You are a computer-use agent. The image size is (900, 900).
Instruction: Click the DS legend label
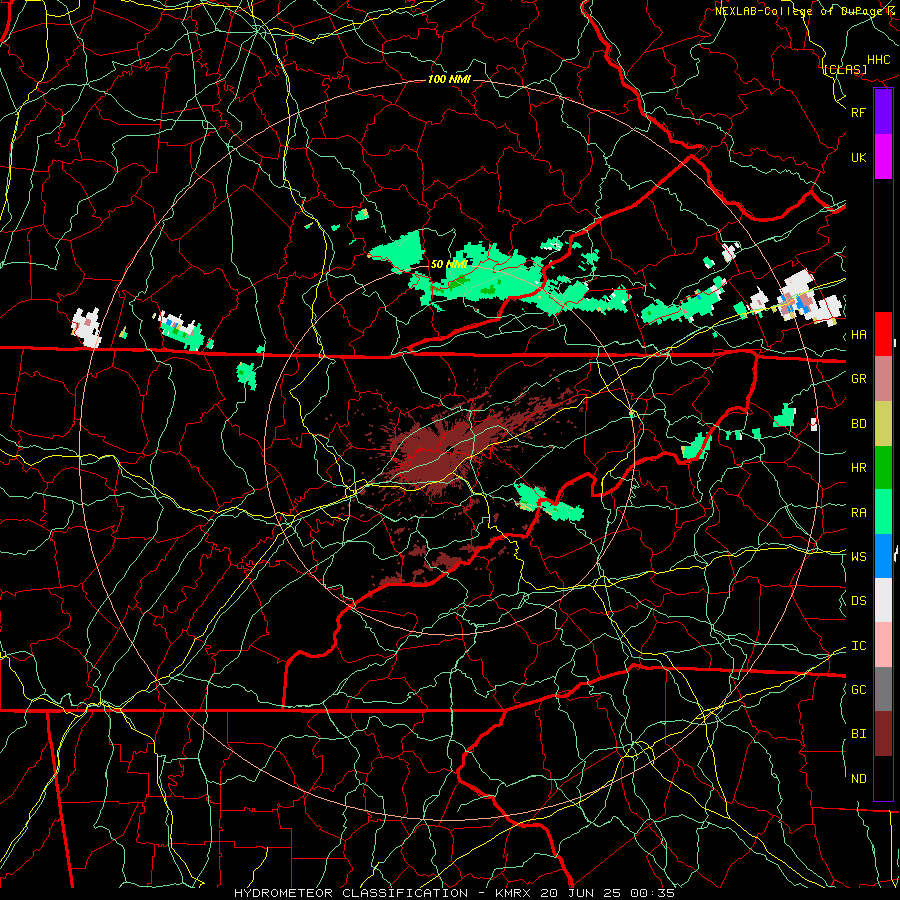pyautogui.click(x=858, y=600)
